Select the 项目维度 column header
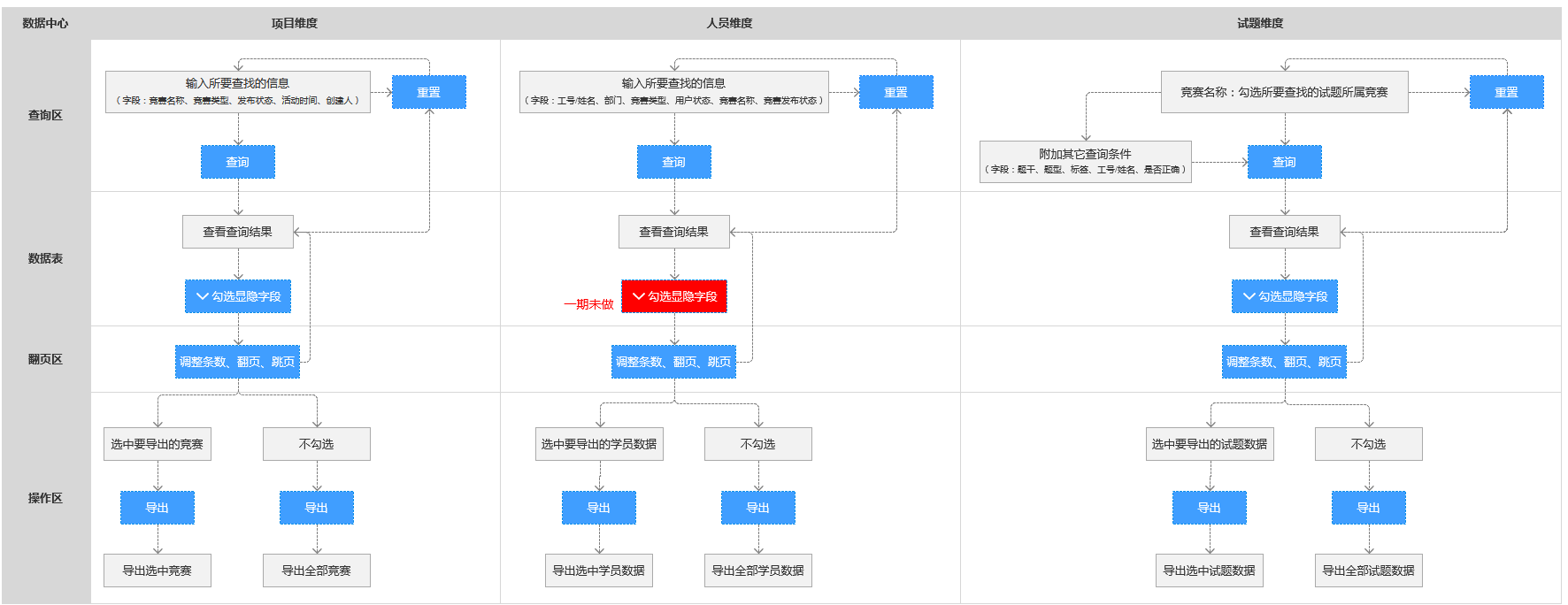1568x605 pixels. 295,24
